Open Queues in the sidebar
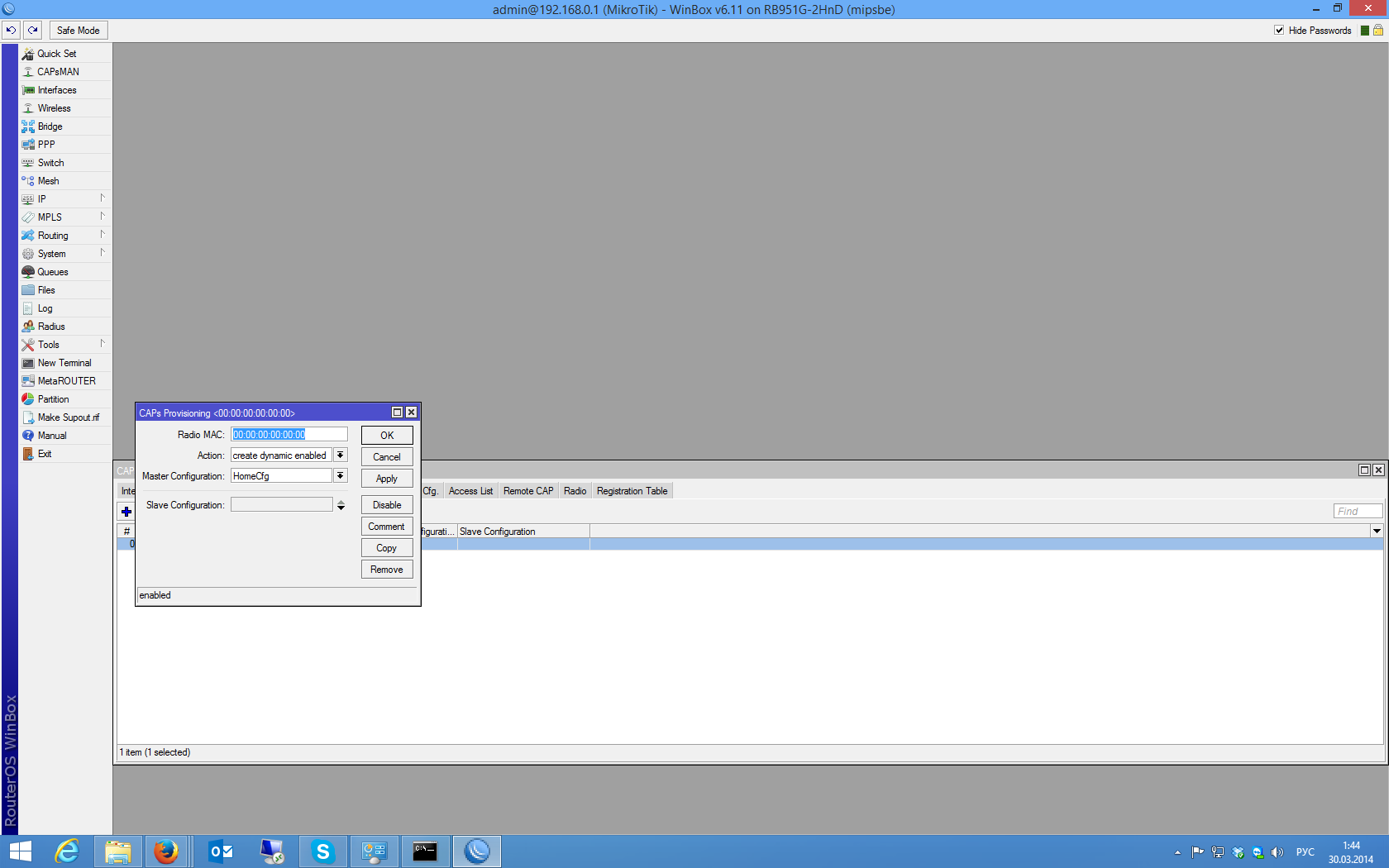1389x868 pixels. click(x=53, y=272)
